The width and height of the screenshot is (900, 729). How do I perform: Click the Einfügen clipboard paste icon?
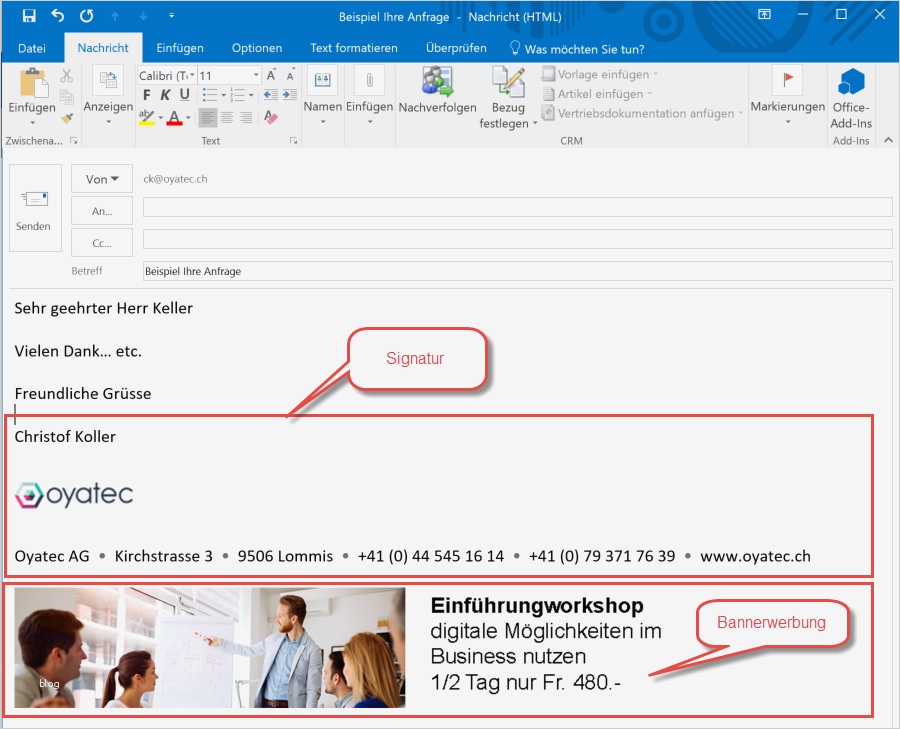(x=33, y=83)
